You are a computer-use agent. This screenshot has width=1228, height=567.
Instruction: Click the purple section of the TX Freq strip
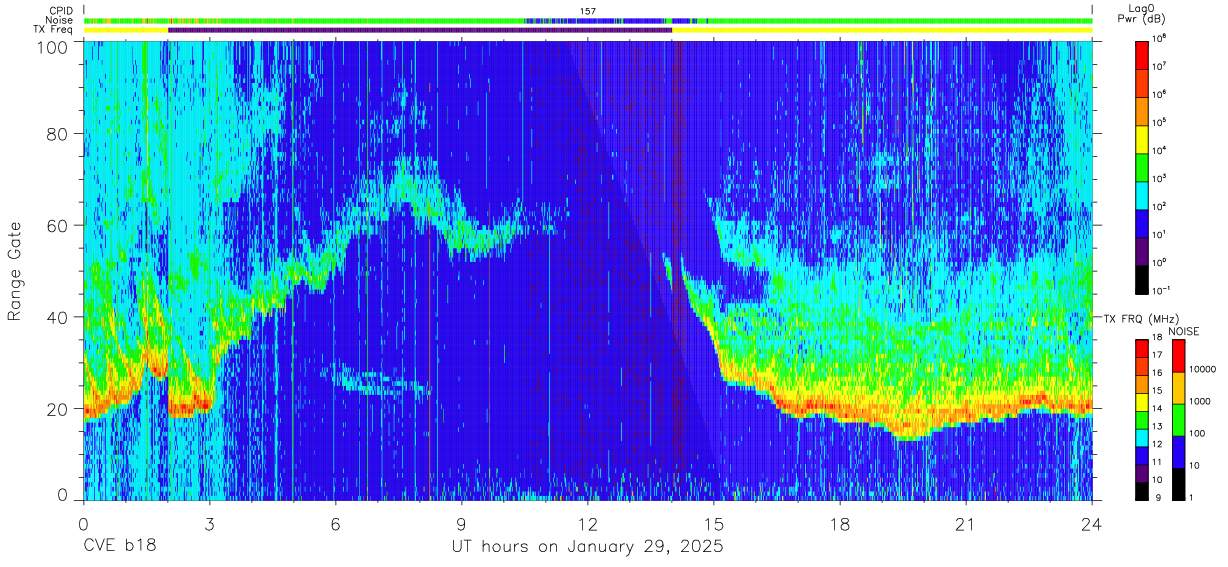420,30
